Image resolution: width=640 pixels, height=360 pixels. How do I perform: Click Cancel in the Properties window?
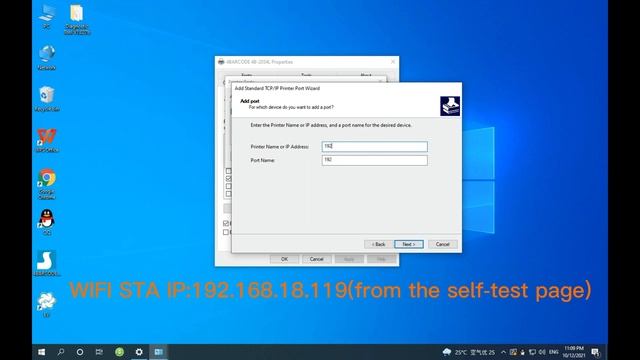point(316,259)
